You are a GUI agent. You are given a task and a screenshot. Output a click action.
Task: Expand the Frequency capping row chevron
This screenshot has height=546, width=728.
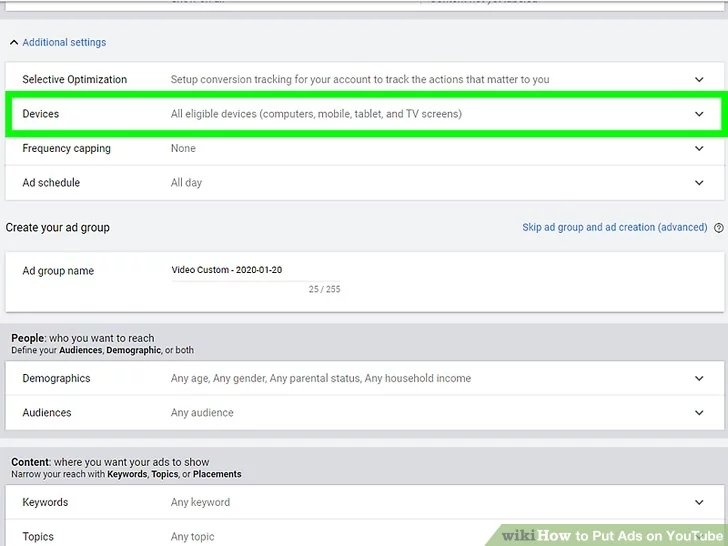click(699, 149)
